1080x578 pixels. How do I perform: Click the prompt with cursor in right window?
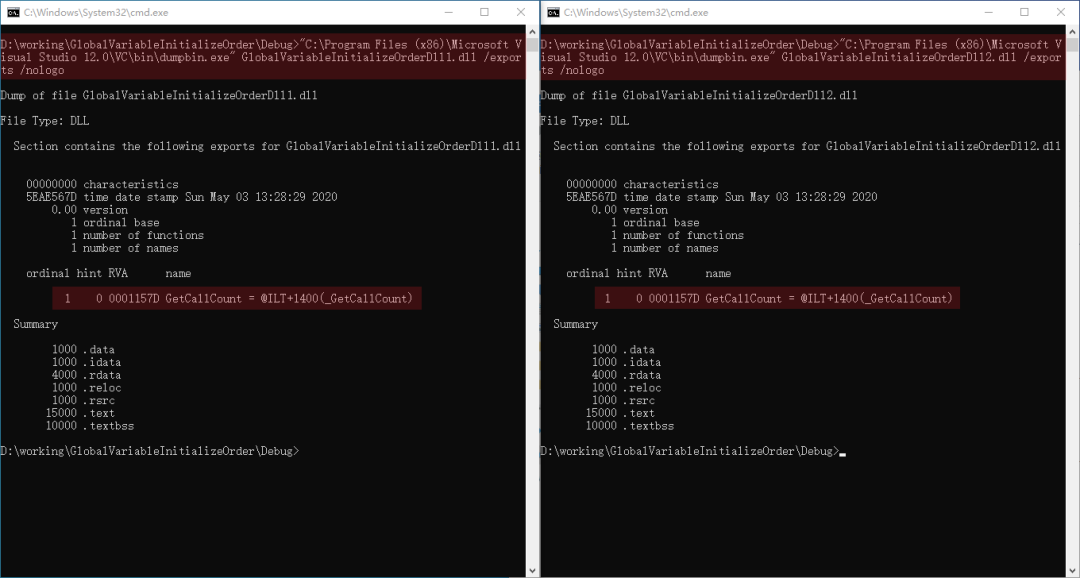(693, 451)
